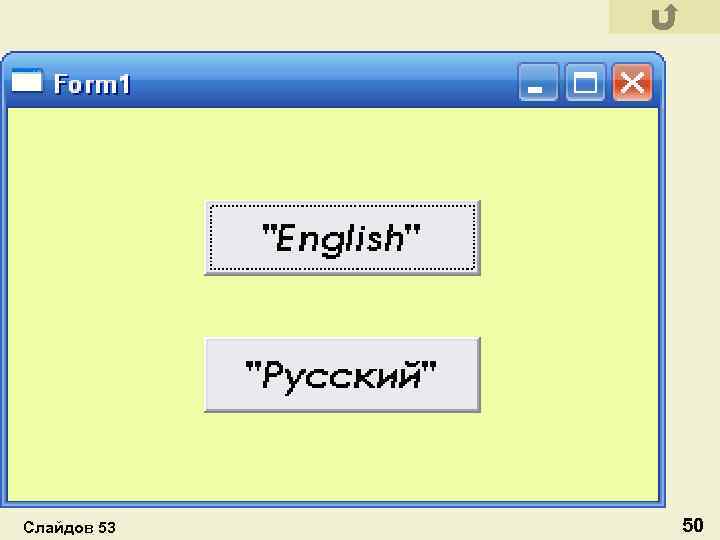Screen dimensions: 720x540
Task: Maximize the Form1 window
Action: pyautogui.click(x=585, y=83)
